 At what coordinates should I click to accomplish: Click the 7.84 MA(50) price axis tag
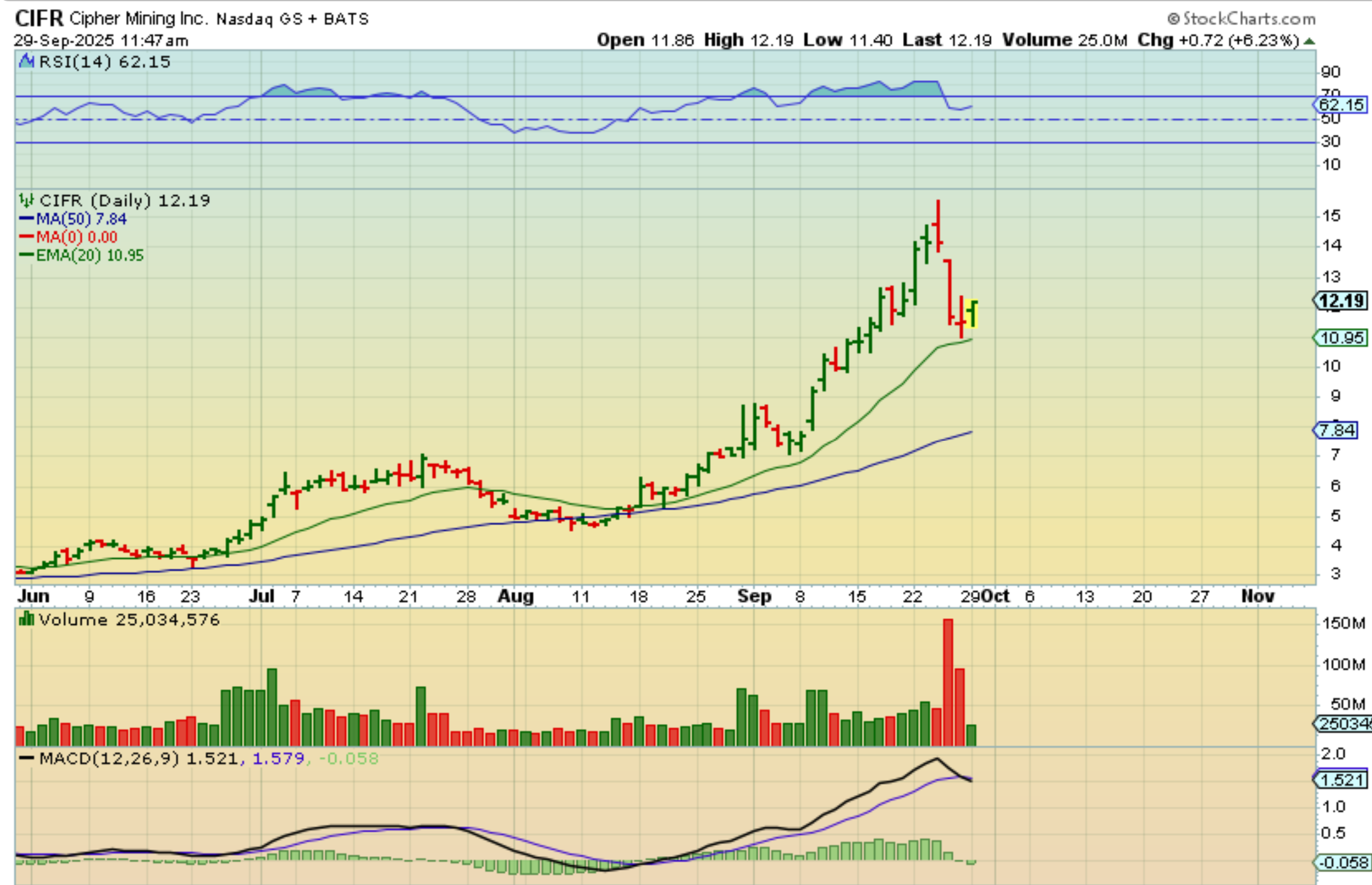pos(1336,430)
